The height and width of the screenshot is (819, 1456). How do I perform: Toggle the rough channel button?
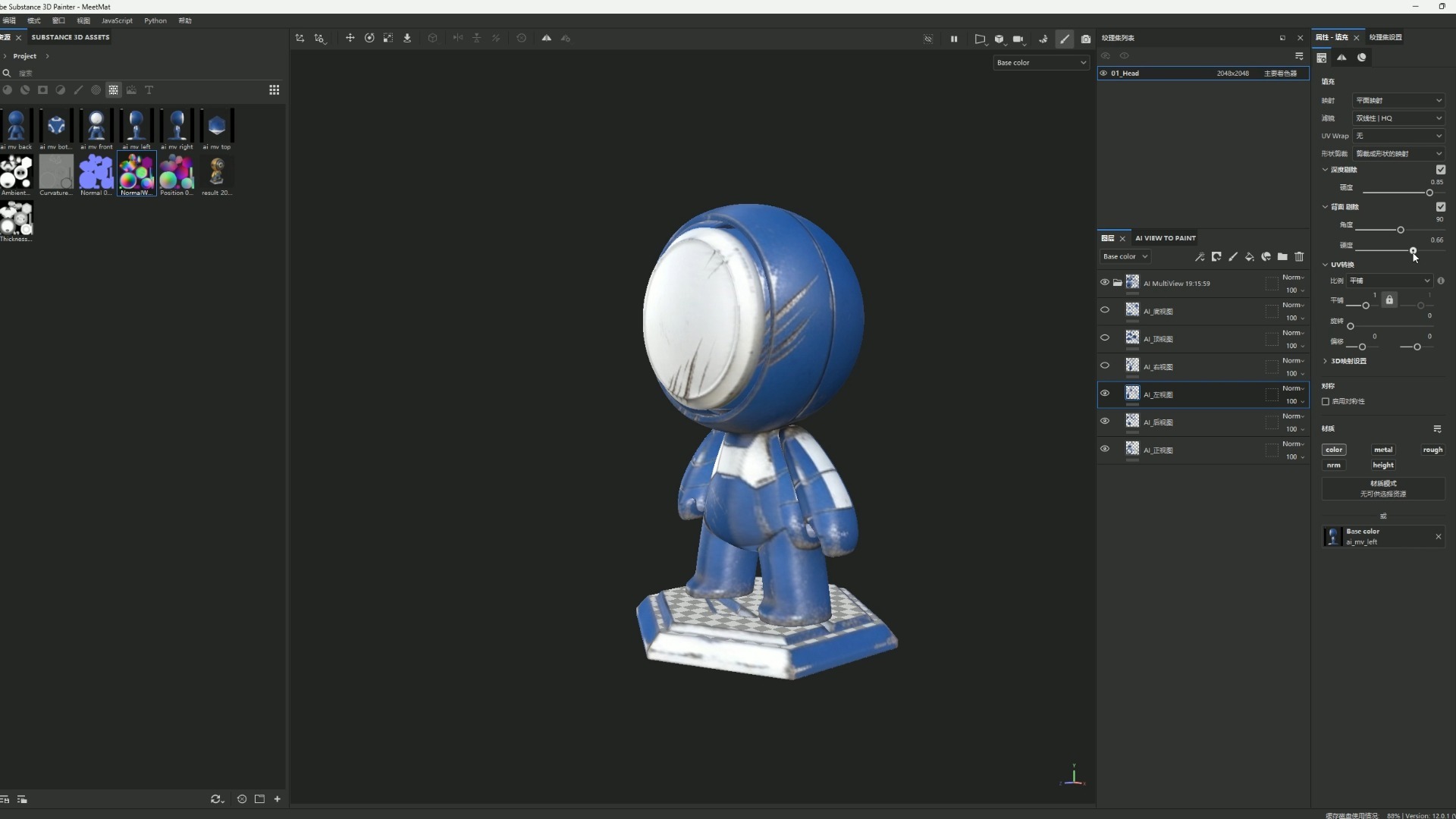[1432, 450]
